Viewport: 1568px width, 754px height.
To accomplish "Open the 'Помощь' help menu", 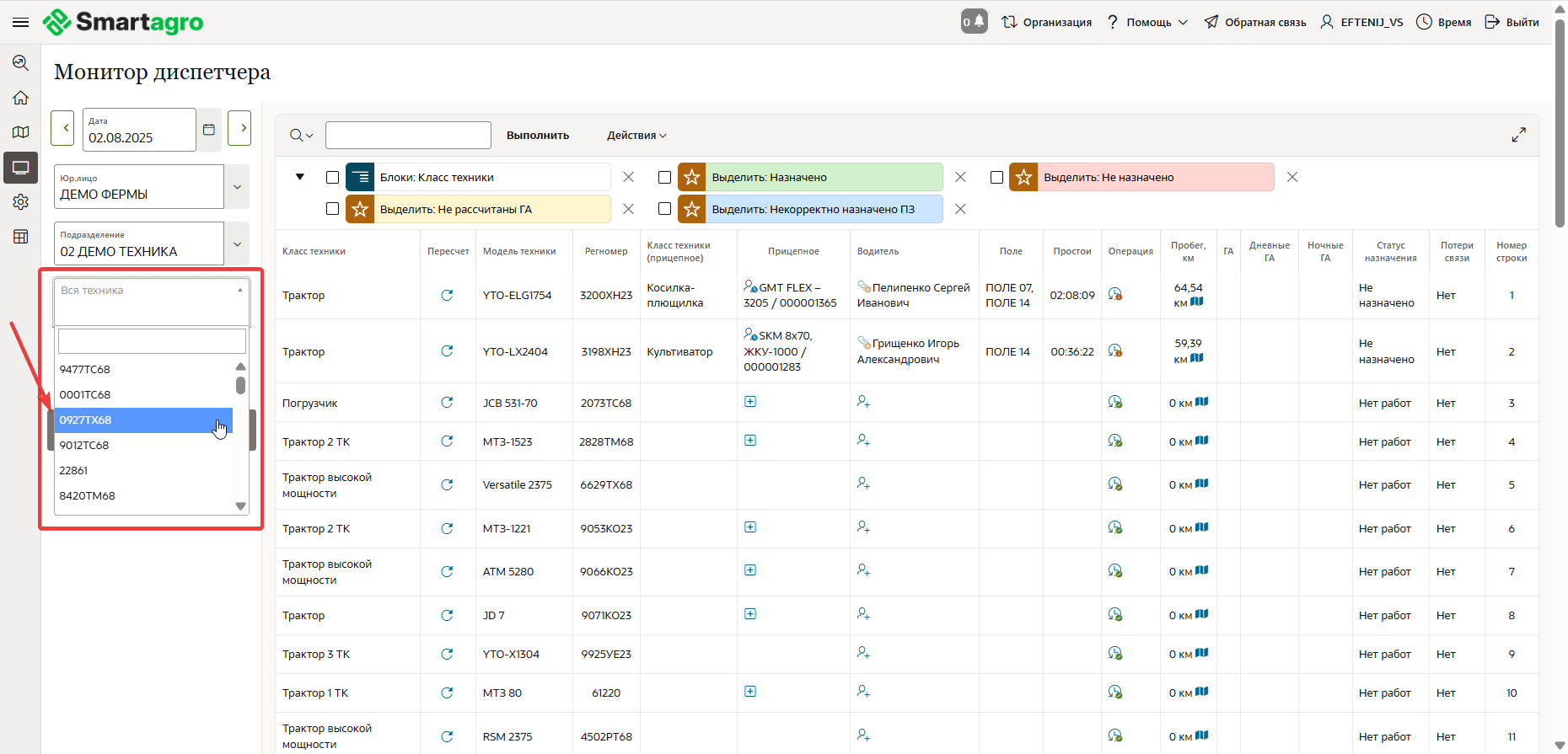I will [1147, 22].
